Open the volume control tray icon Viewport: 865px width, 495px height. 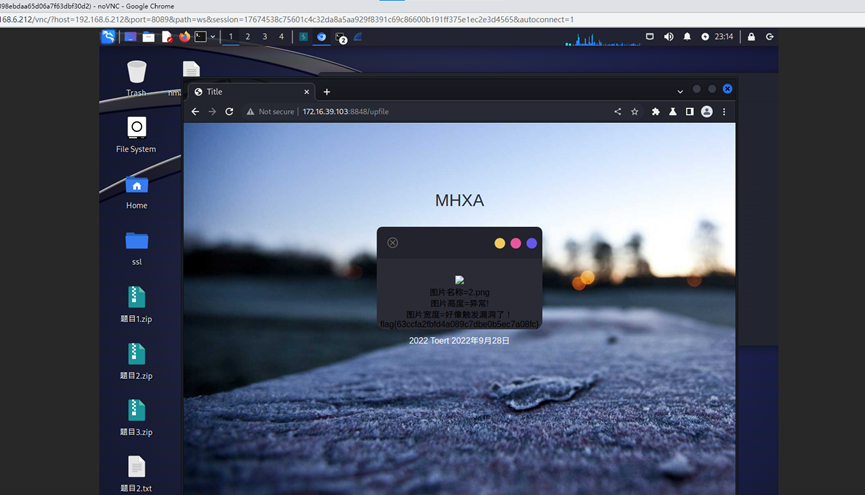coord(669,37)
